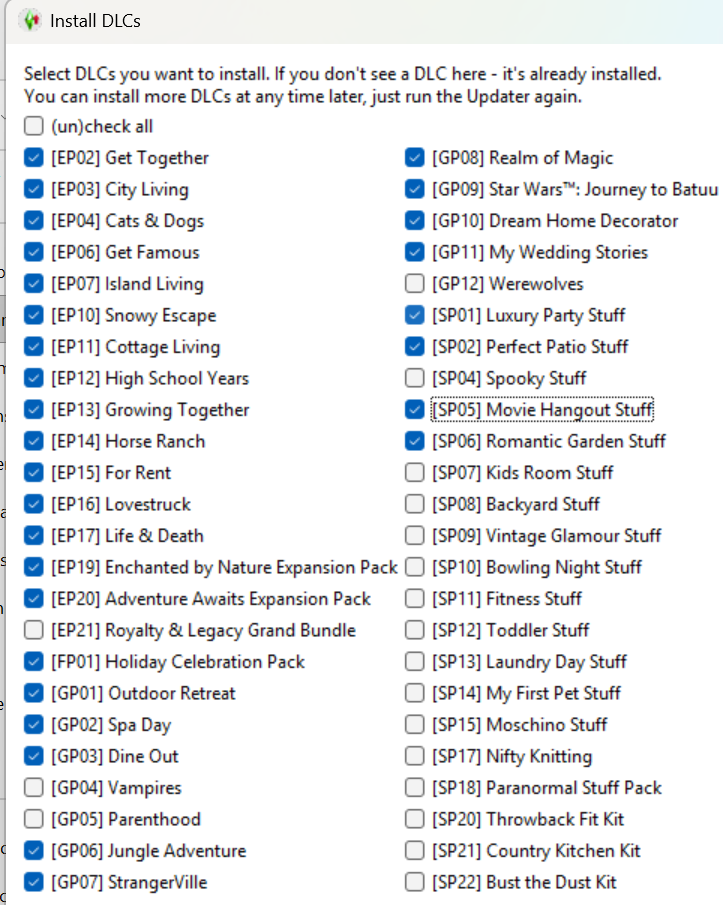The width and height of the screenshot is (723, 905).
Task: Uncheck [SP01] Luxury Party Stuff
Action: pyautogui.click(x=414, y=315)
